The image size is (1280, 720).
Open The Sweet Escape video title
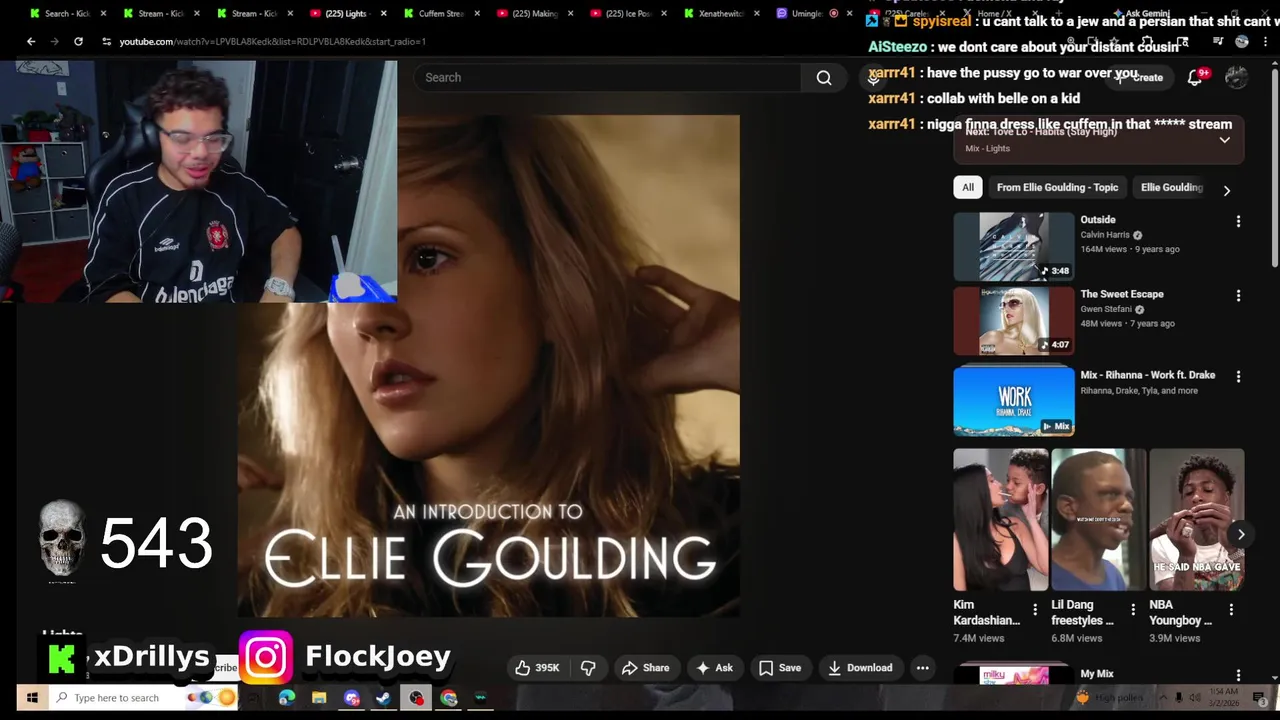(1122, 294)
